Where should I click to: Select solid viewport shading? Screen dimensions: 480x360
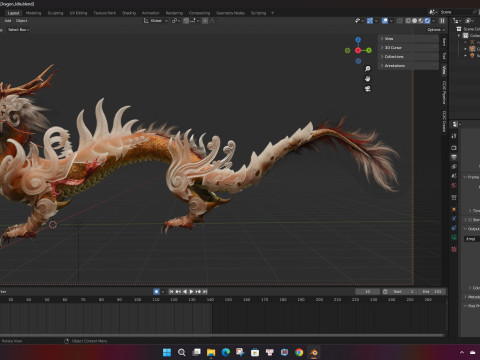pyautogui.click(x=414, y=21)
